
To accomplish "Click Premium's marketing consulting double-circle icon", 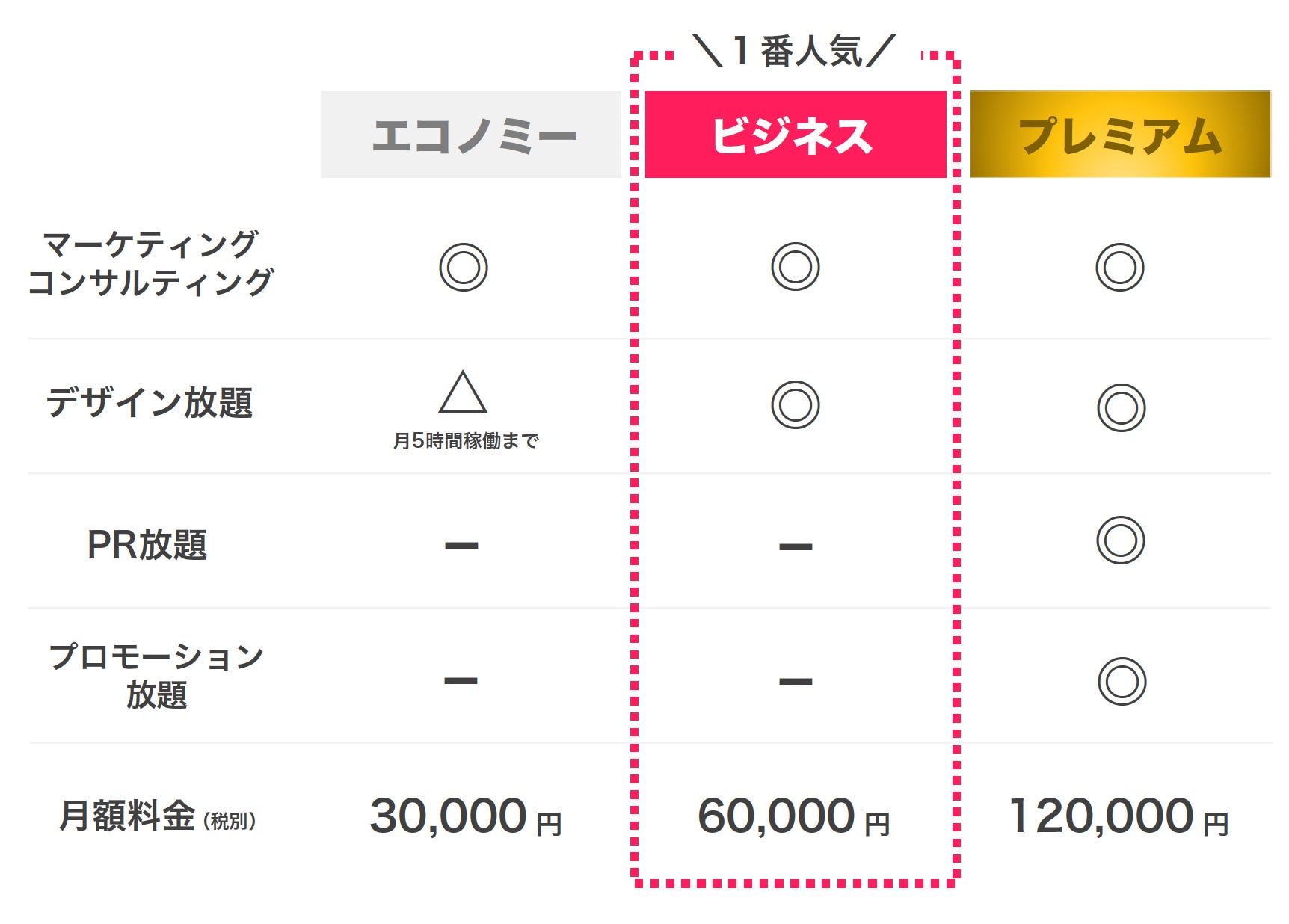I will coord(1119,267).
